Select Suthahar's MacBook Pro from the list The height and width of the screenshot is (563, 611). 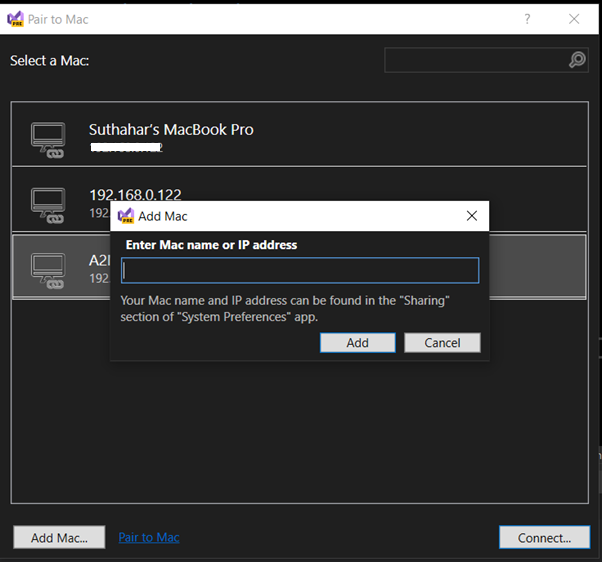click(x=299, y=135)
